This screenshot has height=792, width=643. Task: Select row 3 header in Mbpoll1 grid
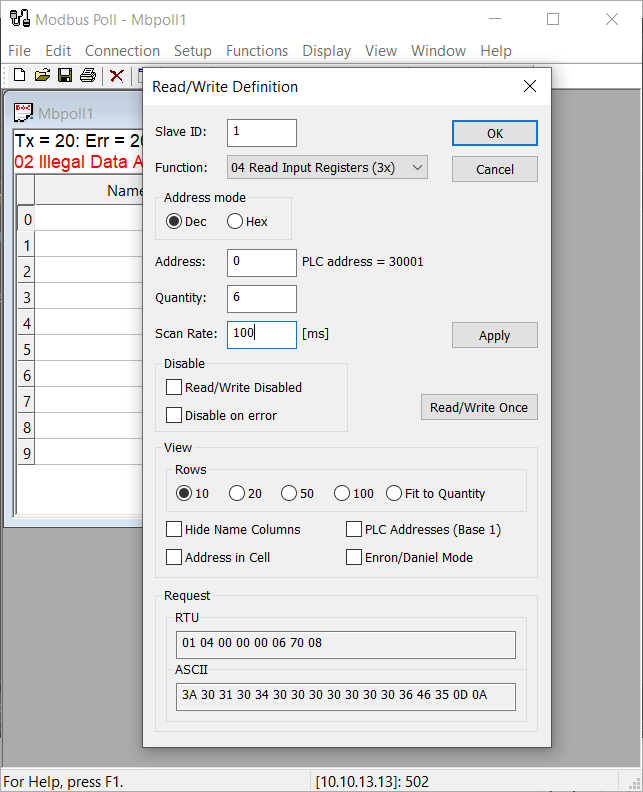[x=26, y=297]
